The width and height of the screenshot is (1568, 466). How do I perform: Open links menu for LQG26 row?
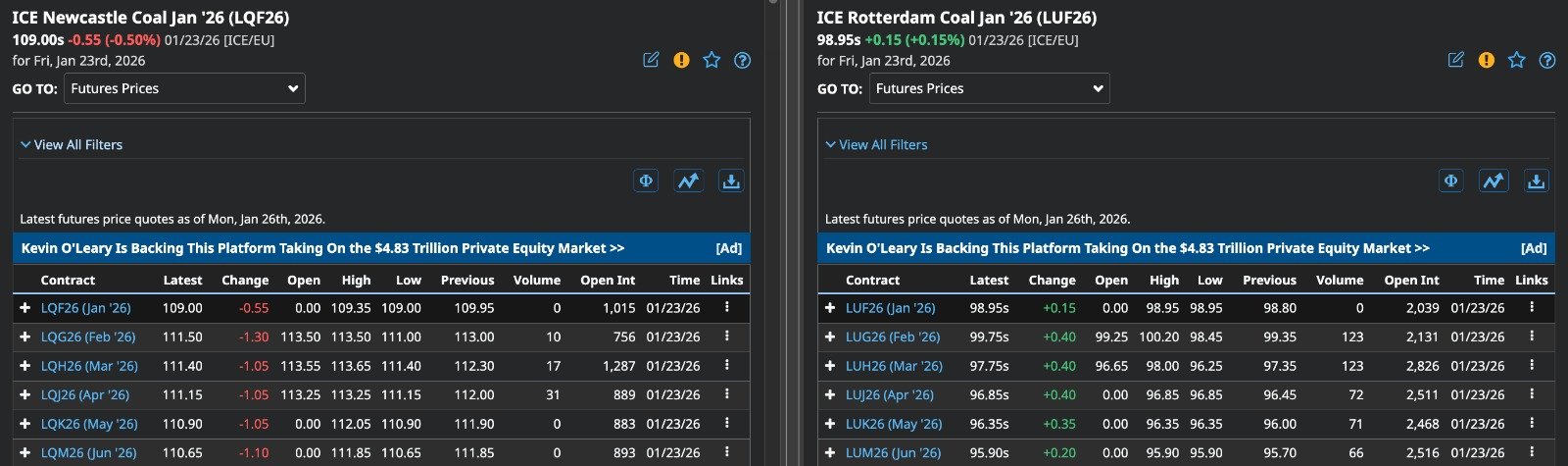click(x=726, y=337)
